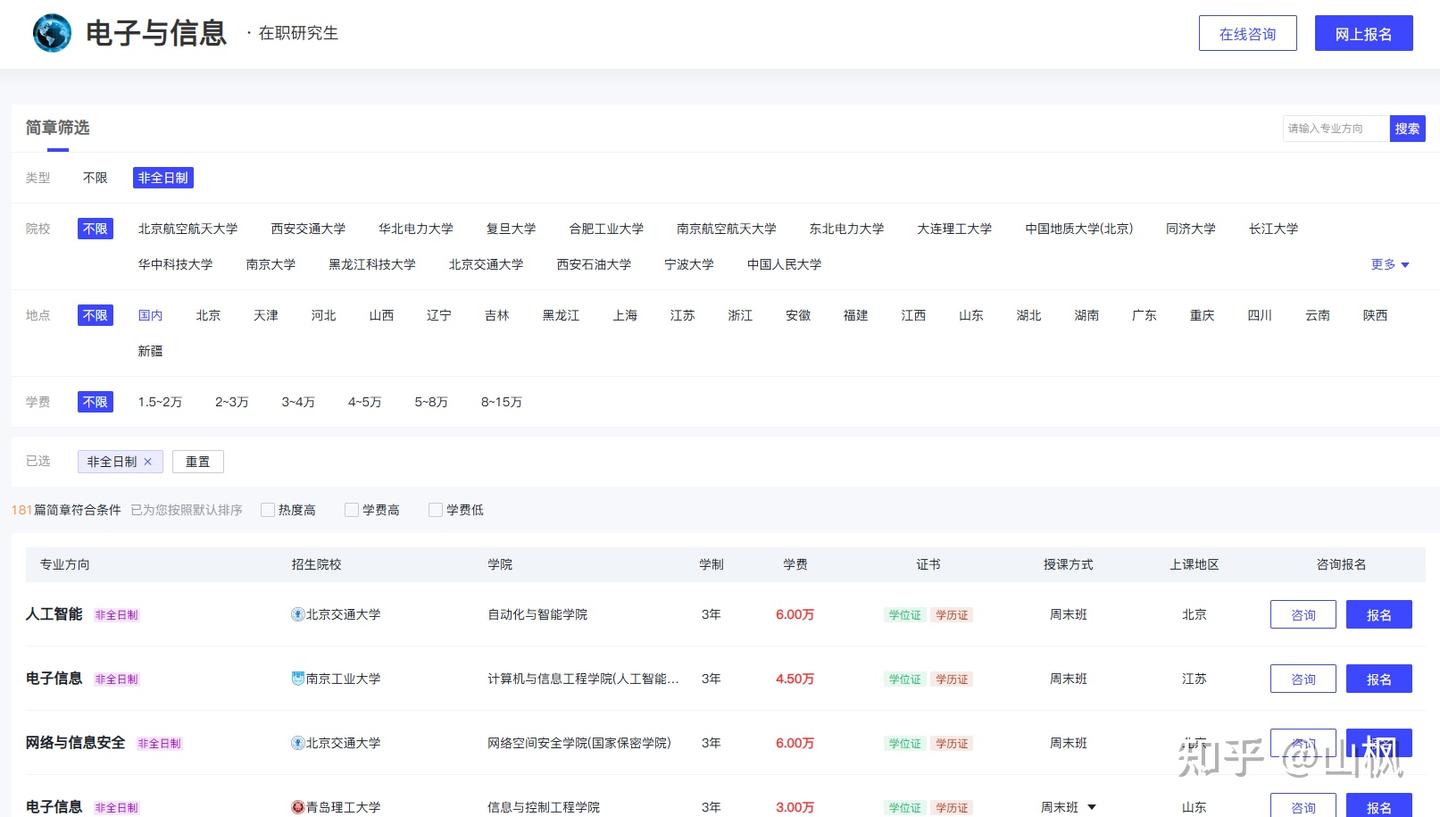Click the 网上报名 button

click(x=1364, y=34)
